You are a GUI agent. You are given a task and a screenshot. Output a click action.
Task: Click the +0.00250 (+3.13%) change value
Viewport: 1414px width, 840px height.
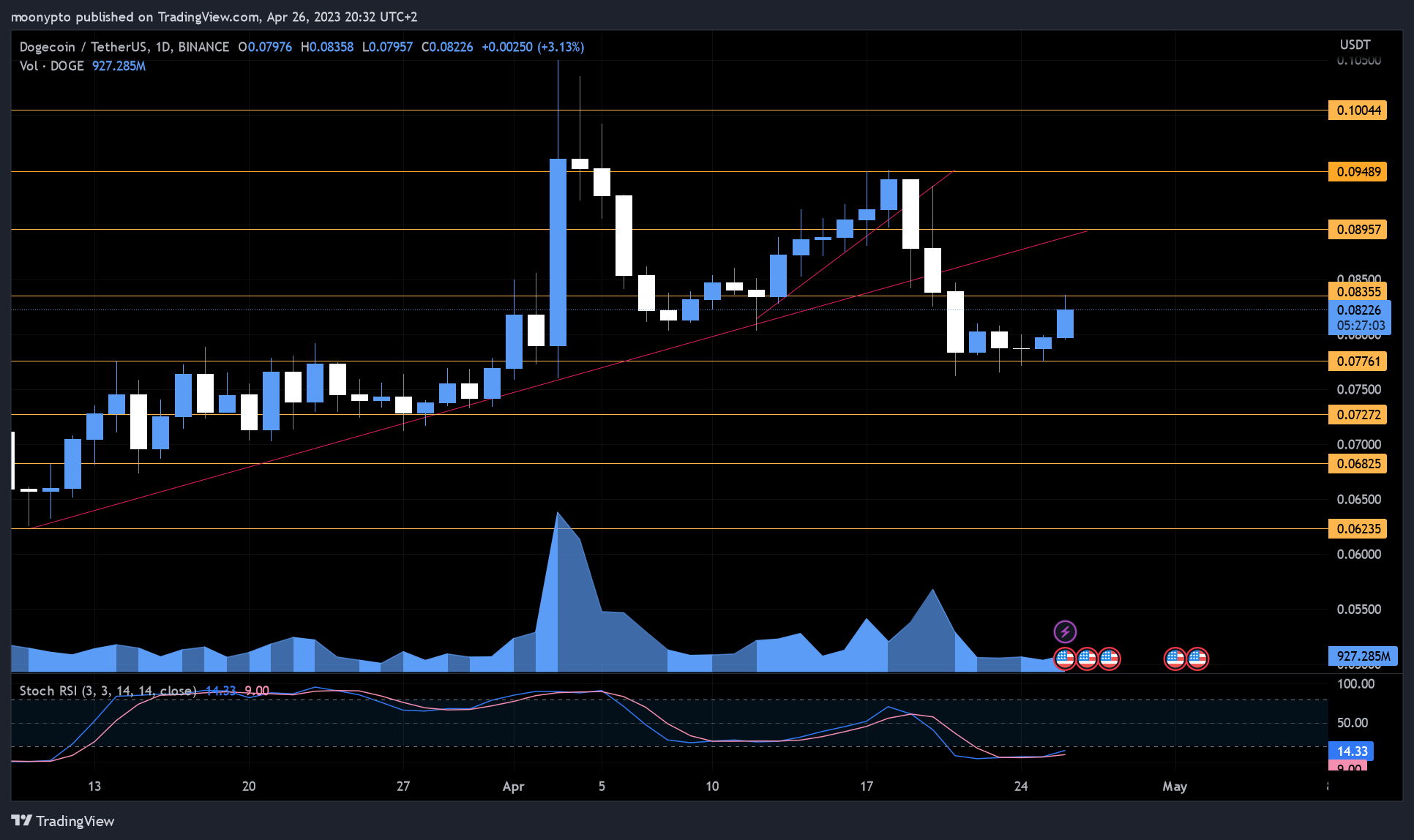[533, 47]
